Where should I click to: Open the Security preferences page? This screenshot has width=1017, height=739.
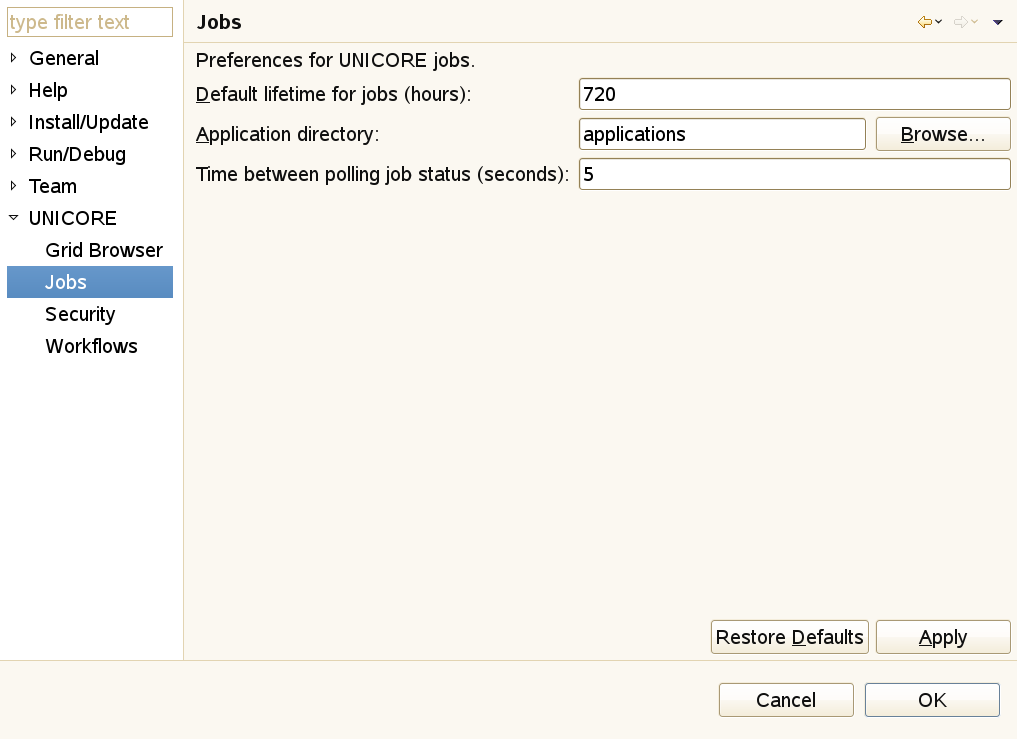(x=80, y=314)
